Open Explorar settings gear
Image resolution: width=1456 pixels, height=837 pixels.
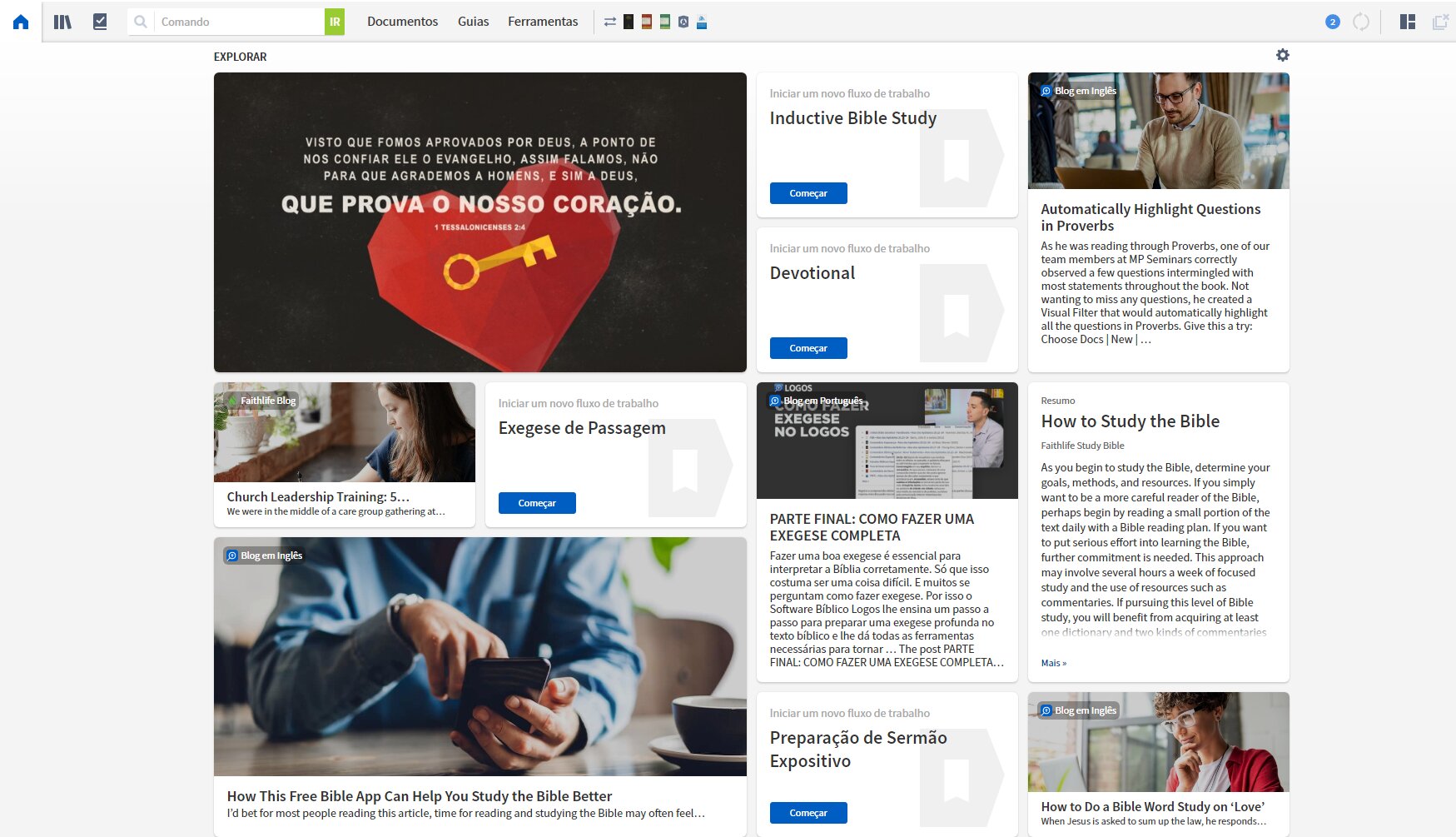(x=1283, y=55)
